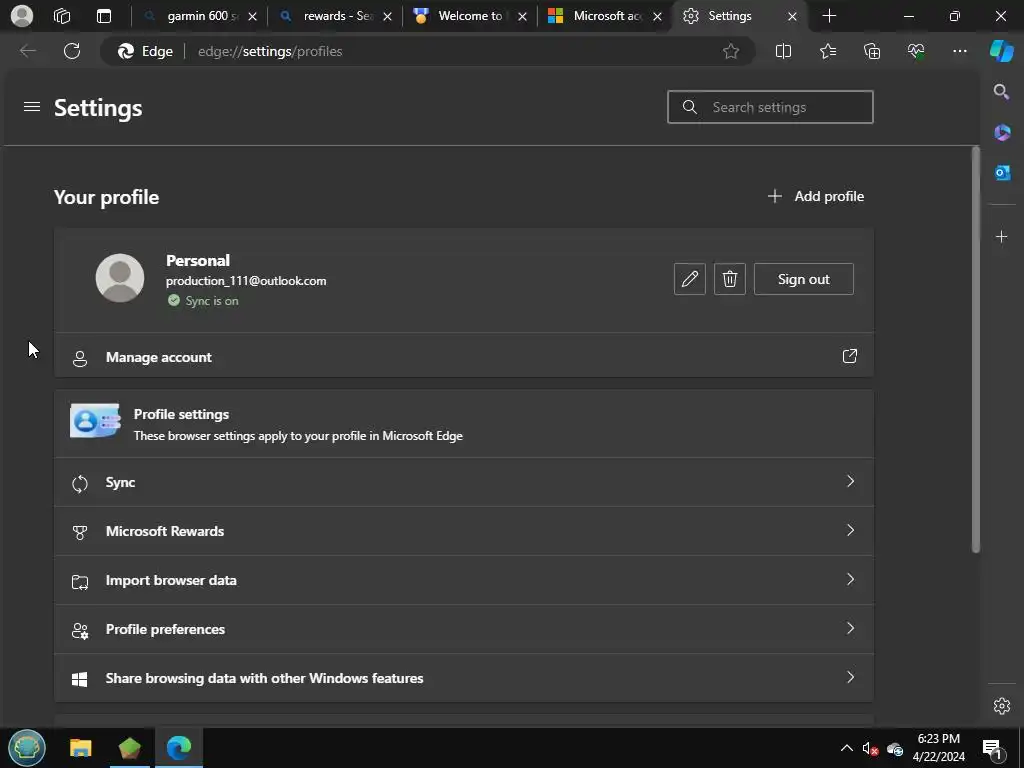The image size is (1024, 768).
Task: Click the Refresh page icon
Action: [x=72, y=51]
